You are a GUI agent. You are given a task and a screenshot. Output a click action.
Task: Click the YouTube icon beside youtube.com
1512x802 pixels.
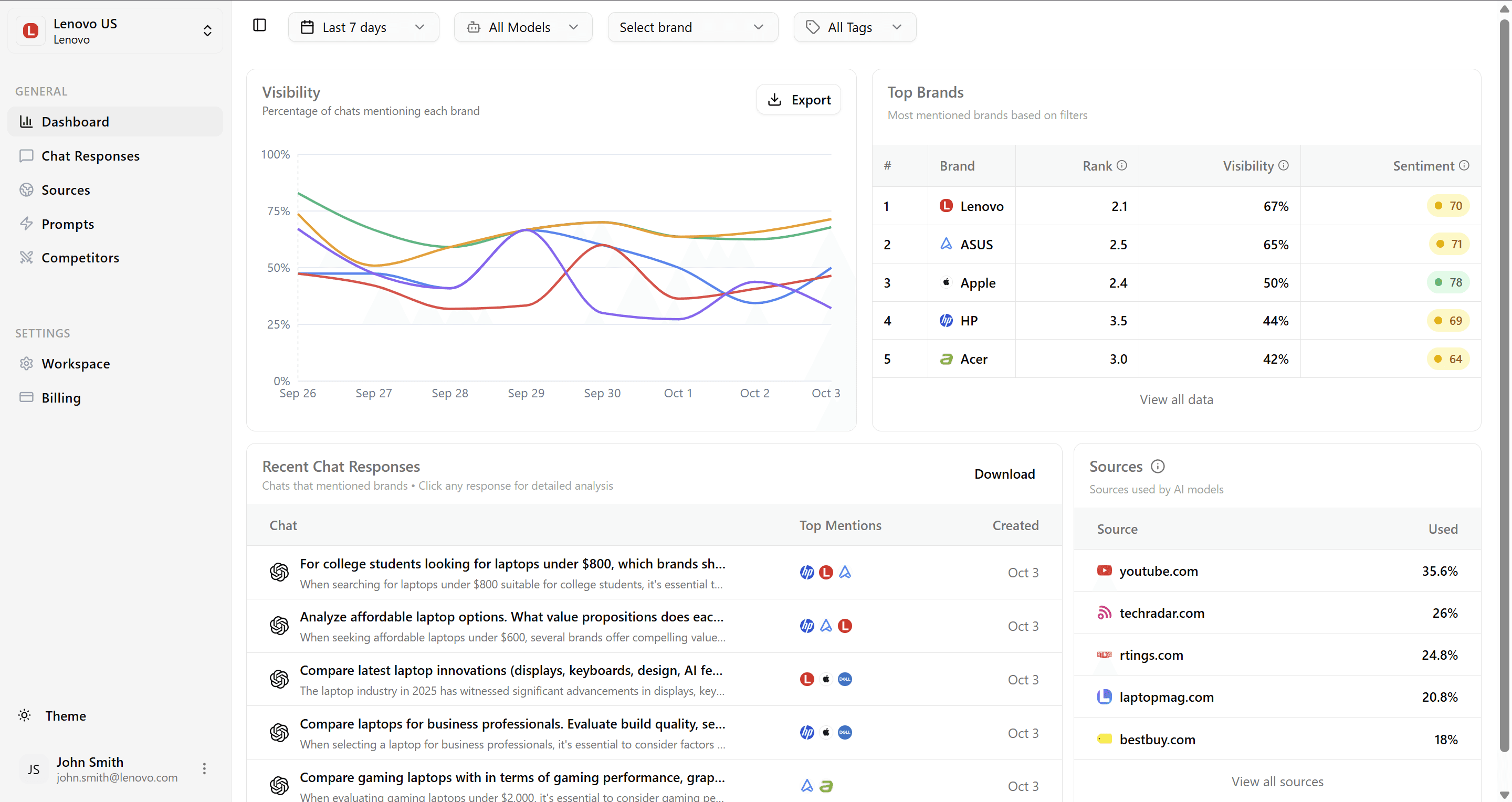tap(1105, 570)
